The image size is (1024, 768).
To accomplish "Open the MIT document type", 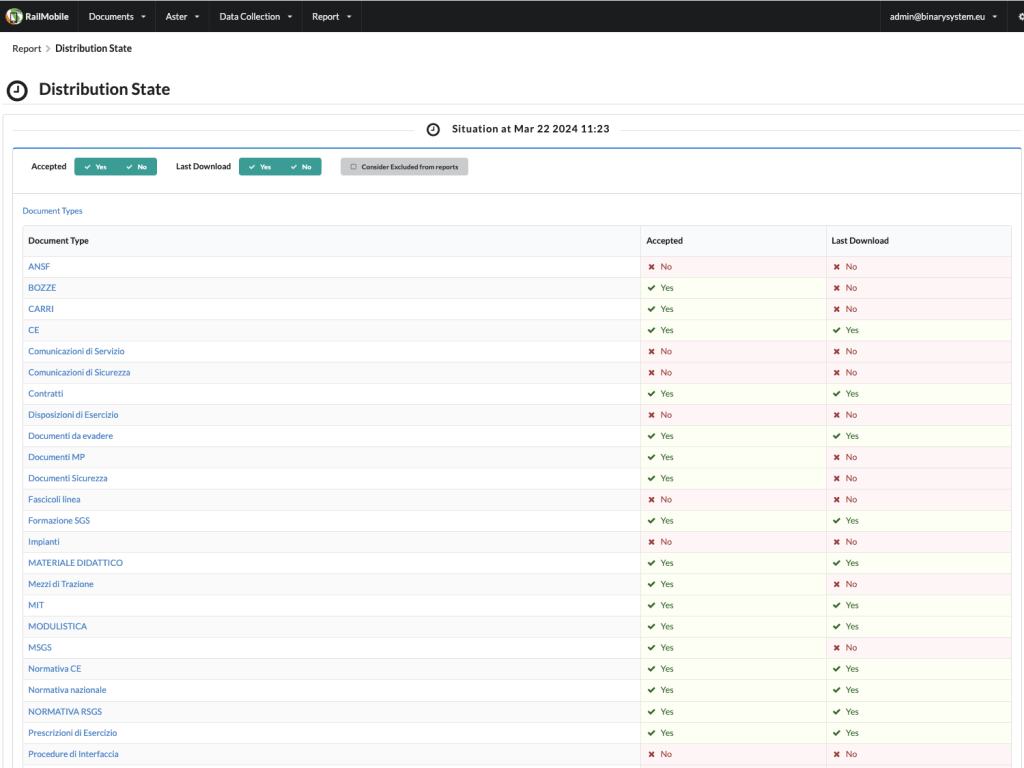I will [36, 605].
